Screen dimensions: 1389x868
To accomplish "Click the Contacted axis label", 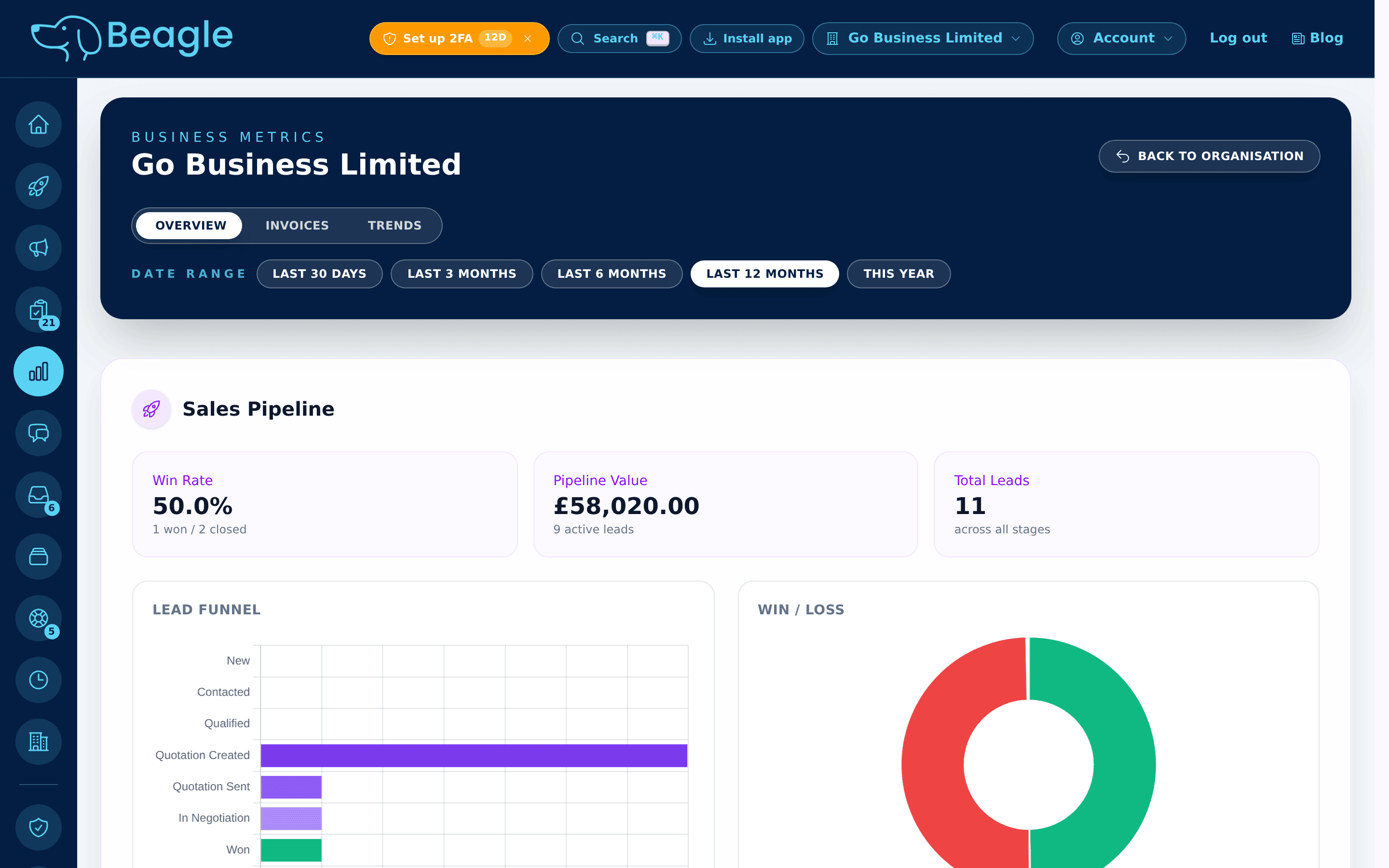I will coord(223,692).
